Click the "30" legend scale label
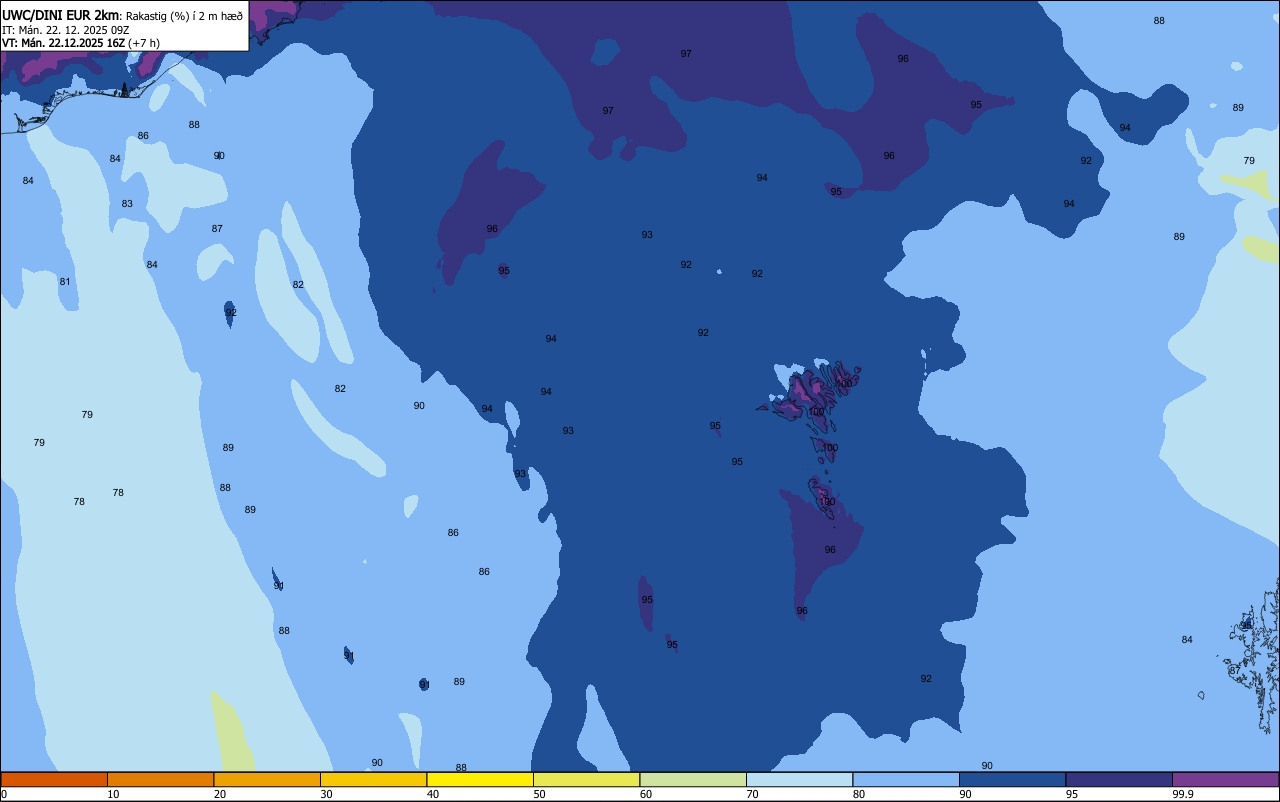The width and height of the screenshot is (1280, 802). pyautogui.click(x=326, y=794)
